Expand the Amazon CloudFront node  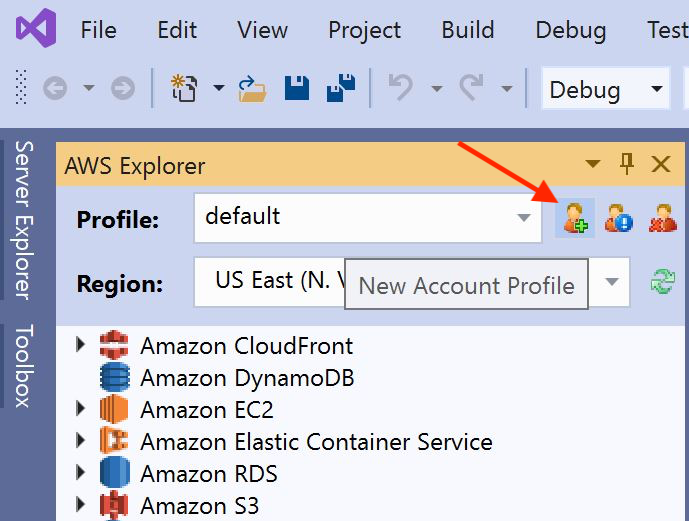80,345
